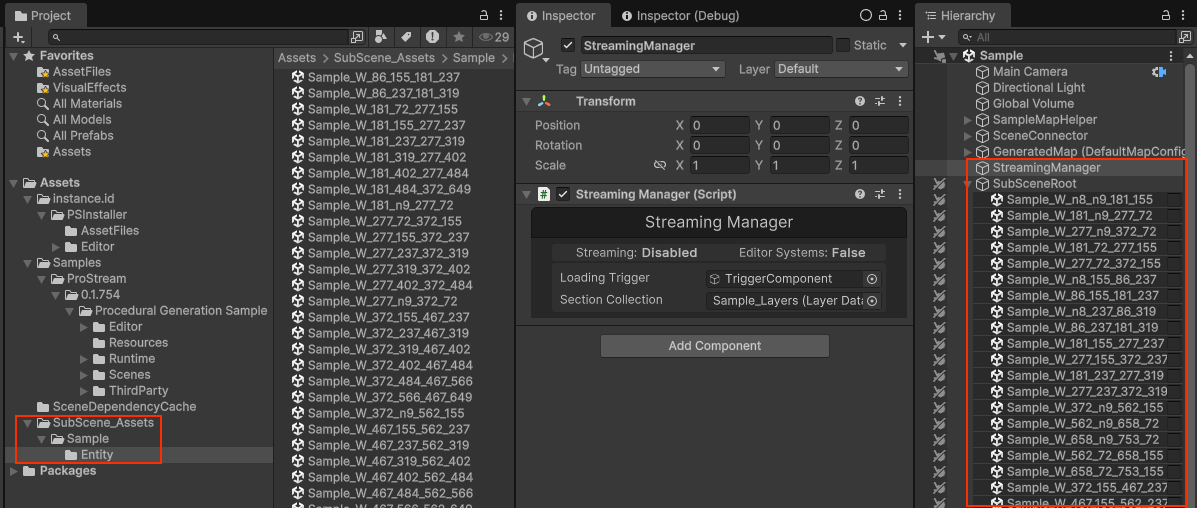Image resolution: width=1197 pixels, height=508 pixels.
Task: Click the Hierarchy search field
Action: (x=1069, y=37)
